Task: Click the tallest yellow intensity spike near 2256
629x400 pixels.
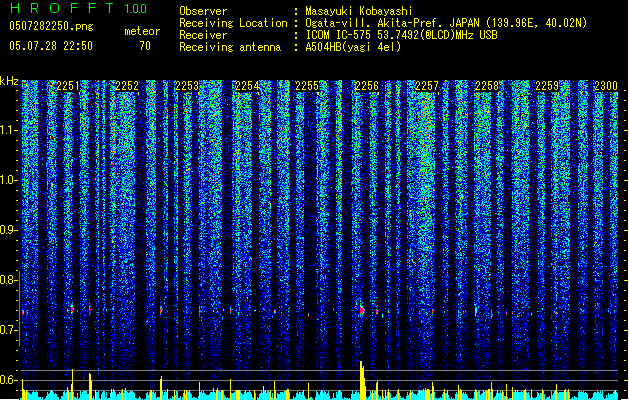Action: (x=363, y=380)
